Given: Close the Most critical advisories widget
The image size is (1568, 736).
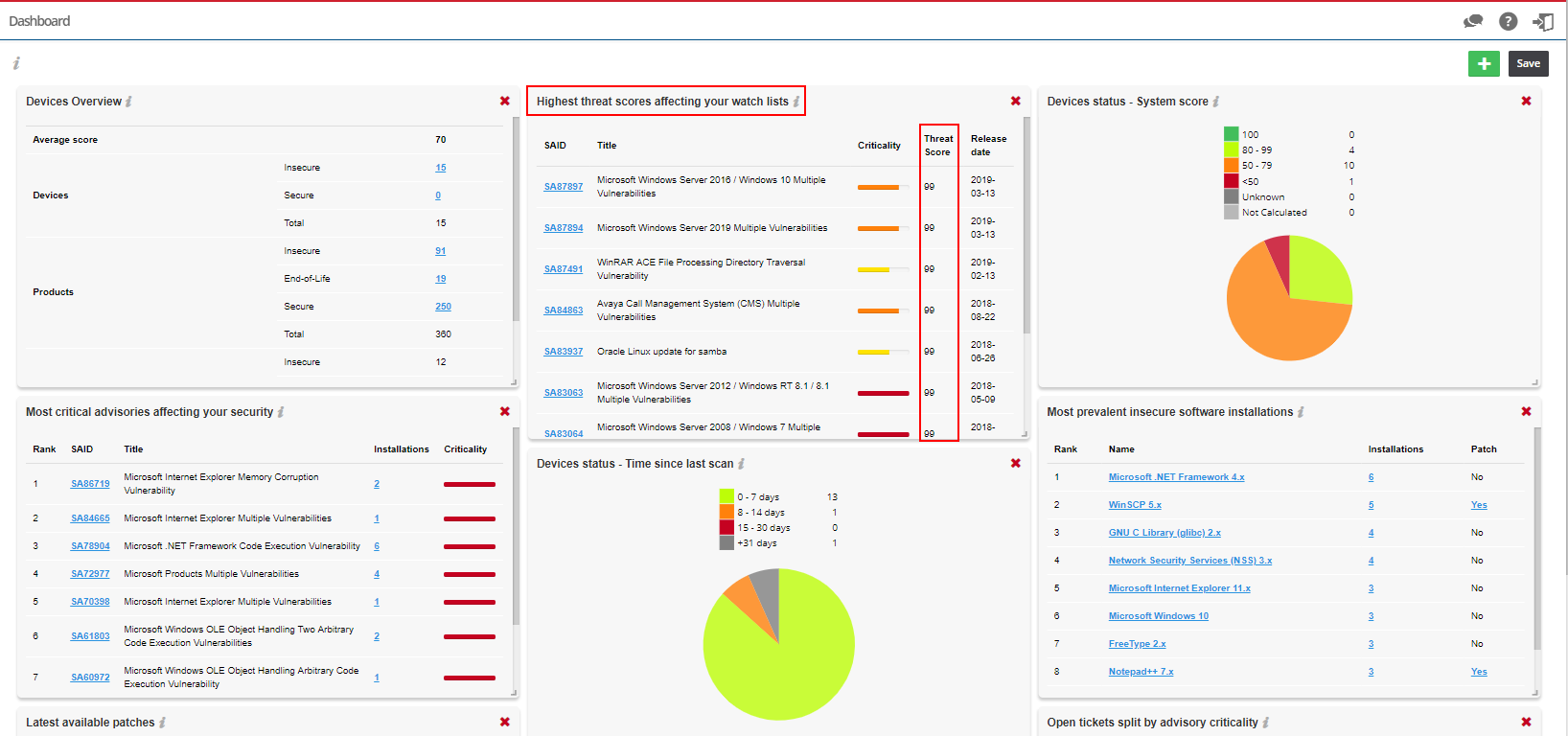Looking at the screenshot, I should [x=505, y=412].
